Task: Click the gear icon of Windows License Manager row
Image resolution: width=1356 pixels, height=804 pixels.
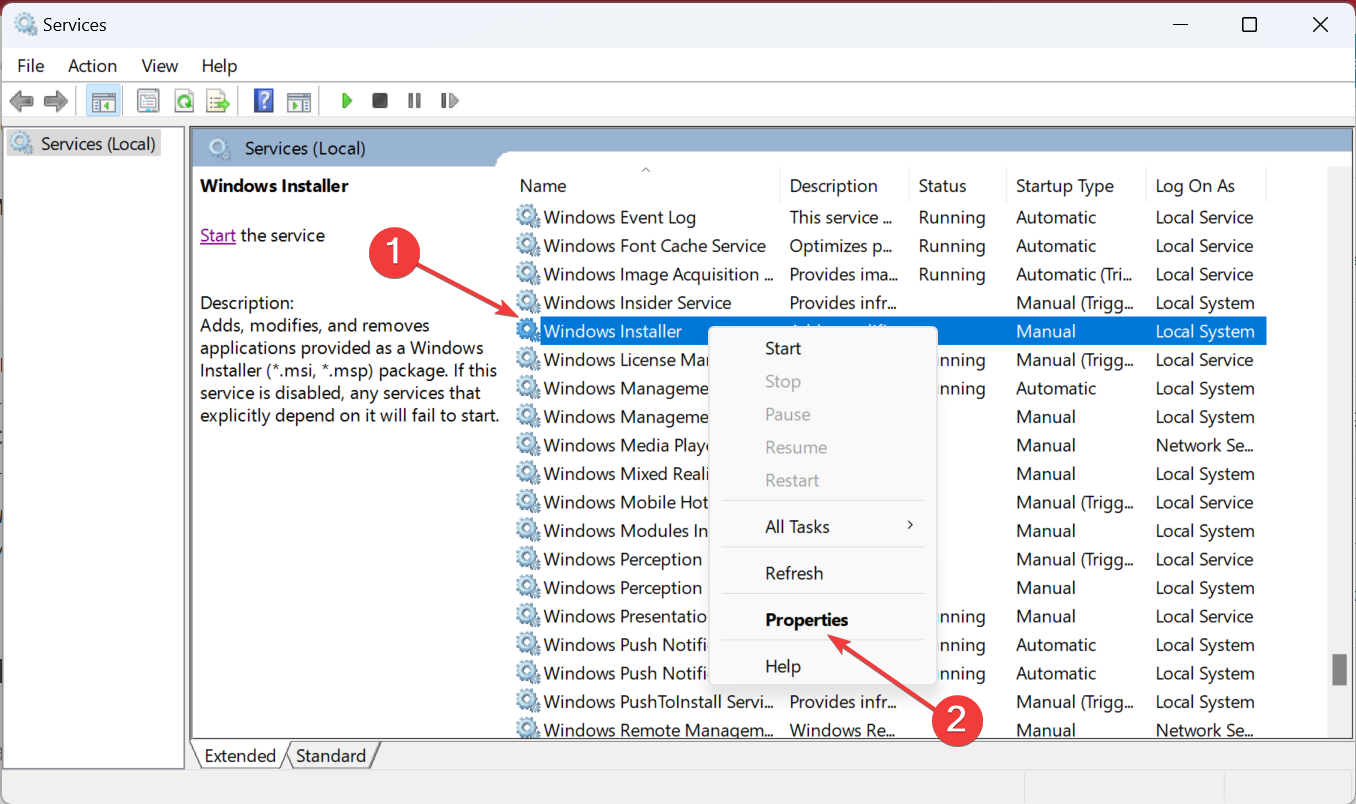Action: click(x=528, y=359)
